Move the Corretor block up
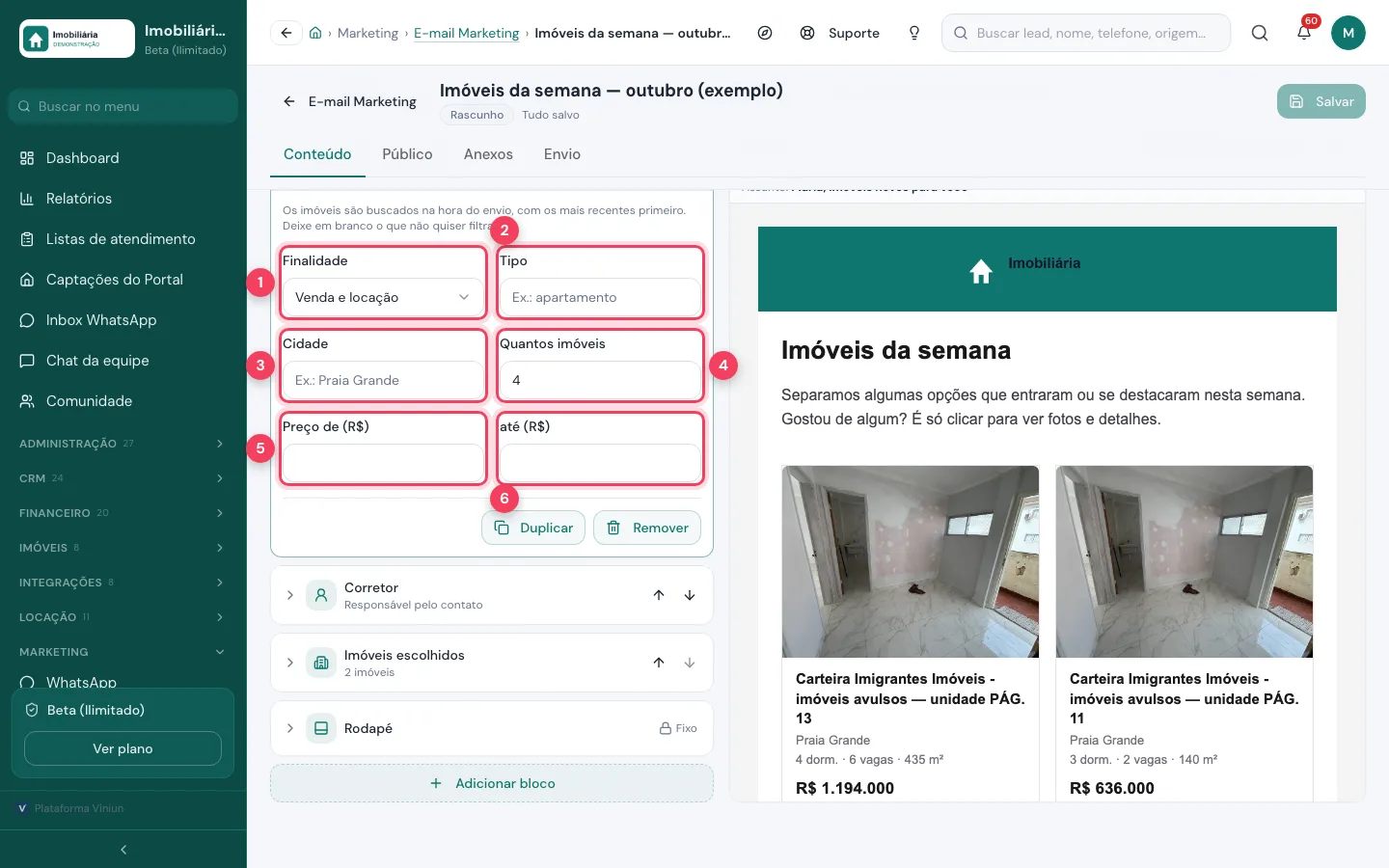Viewport: 1389px width, 868px height. click(x=659, y=595)
